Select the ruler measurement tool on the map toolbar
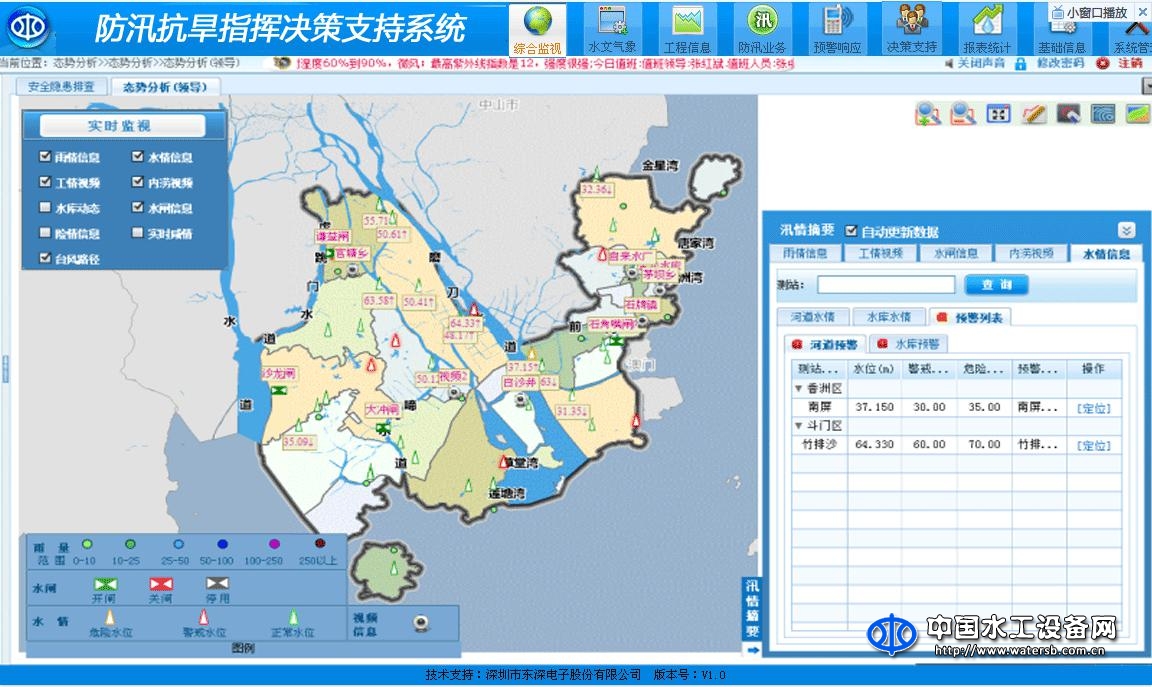 [x=1034, y=114]
